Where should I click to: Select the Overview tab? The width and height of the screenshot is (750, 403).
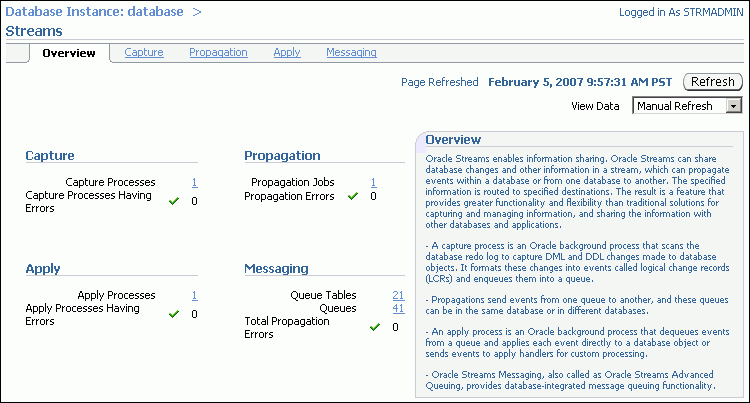[69, 53]
